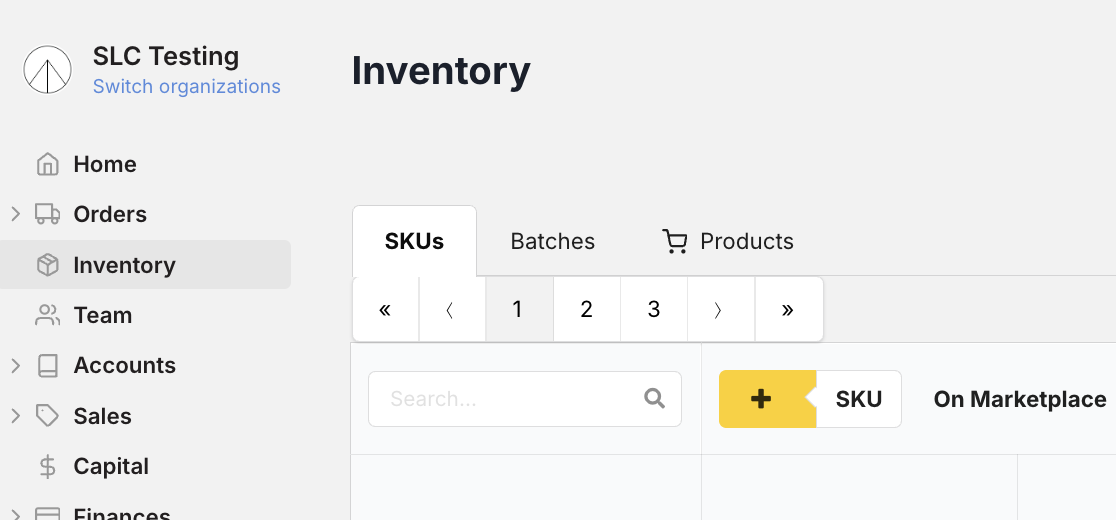Click the Inventory box icon

(47, 265)
